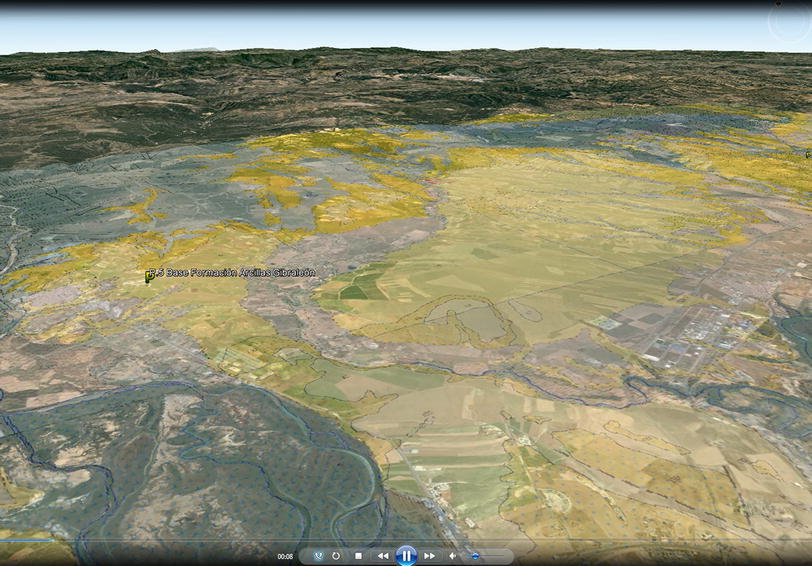Mute audio using the speaker icon

tap(452, 556)
